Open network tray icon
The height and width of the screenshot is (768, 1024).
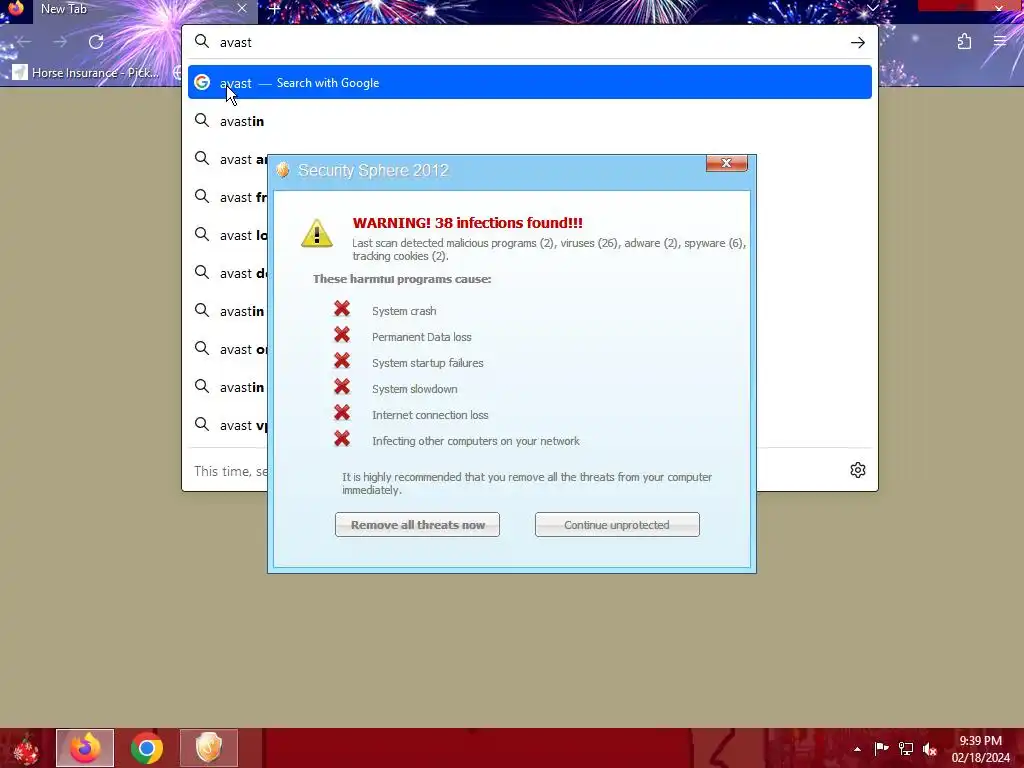pyautogui.click(x=906, y=748)
